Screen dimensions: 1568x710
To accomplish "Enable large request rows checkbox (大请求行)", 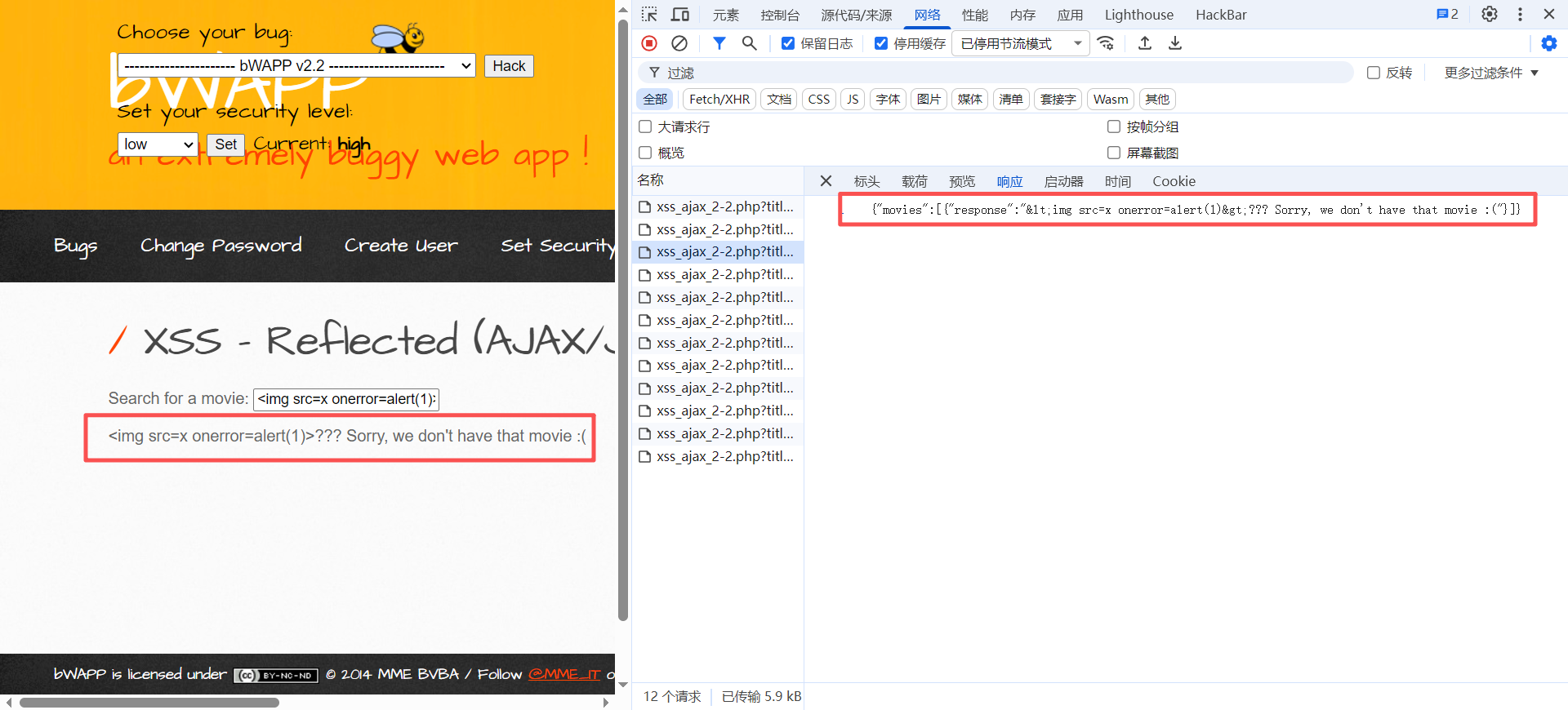I will pos(645,126).
